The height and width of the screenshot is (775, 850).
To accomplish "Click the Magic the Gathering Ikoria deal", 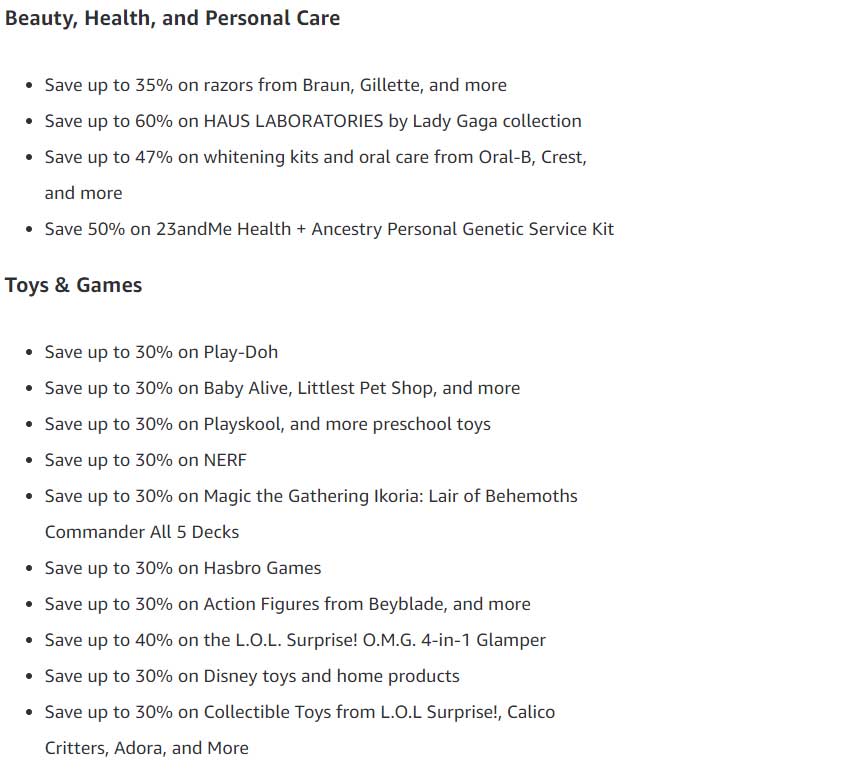I will 311,496.
